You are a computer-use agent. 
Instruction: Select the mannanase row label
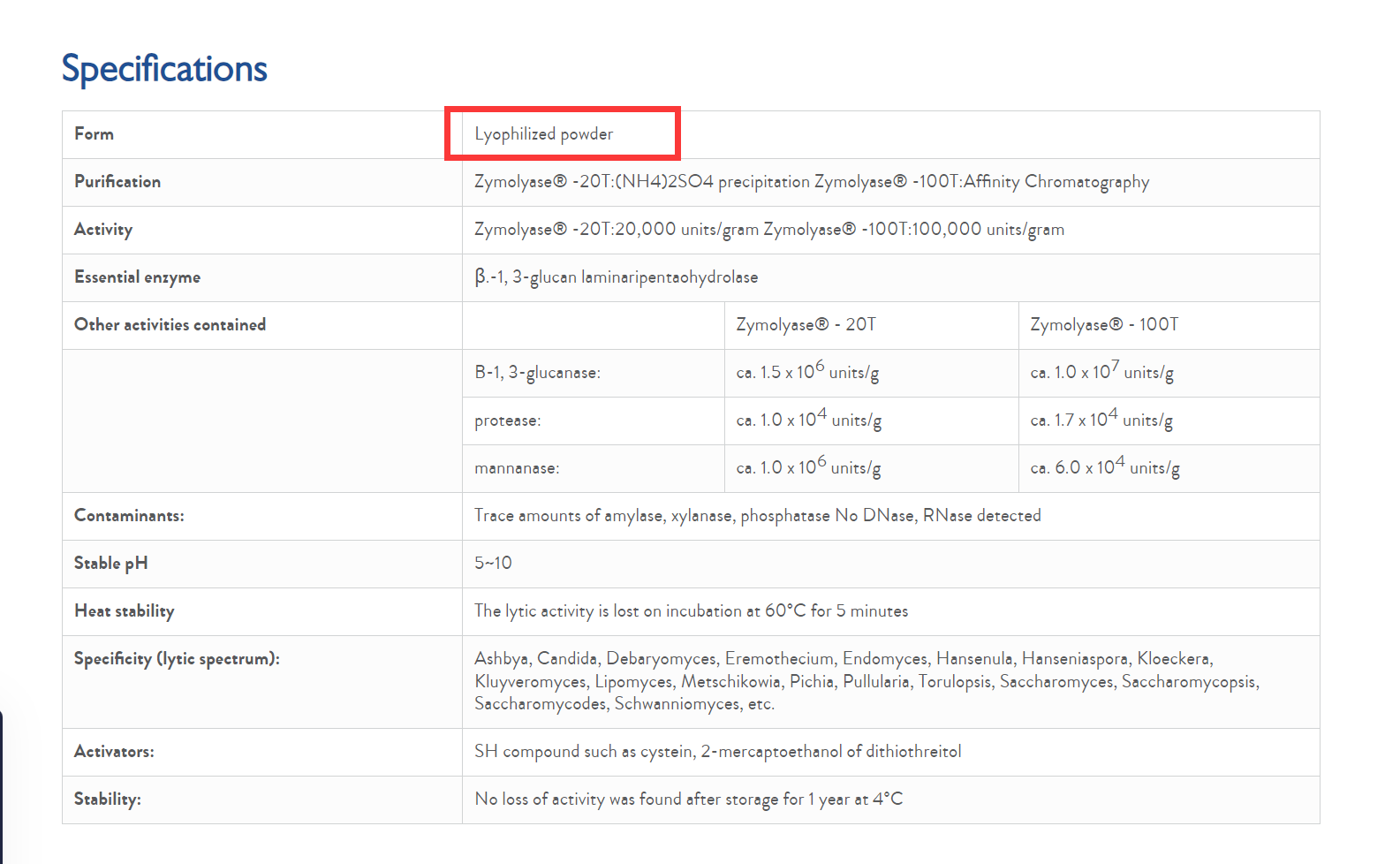tap(517, 468)
